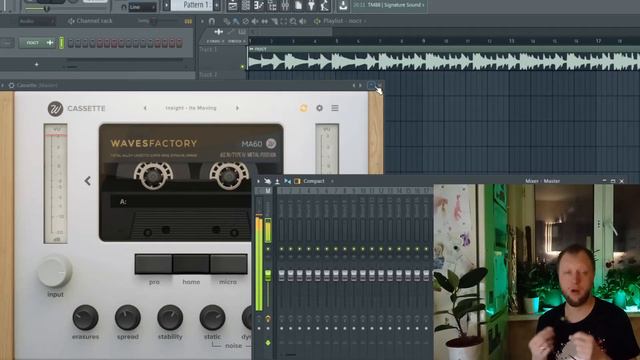Enable the home tape deck button
The width and height of the screenshot is (640, 360).
191,264
